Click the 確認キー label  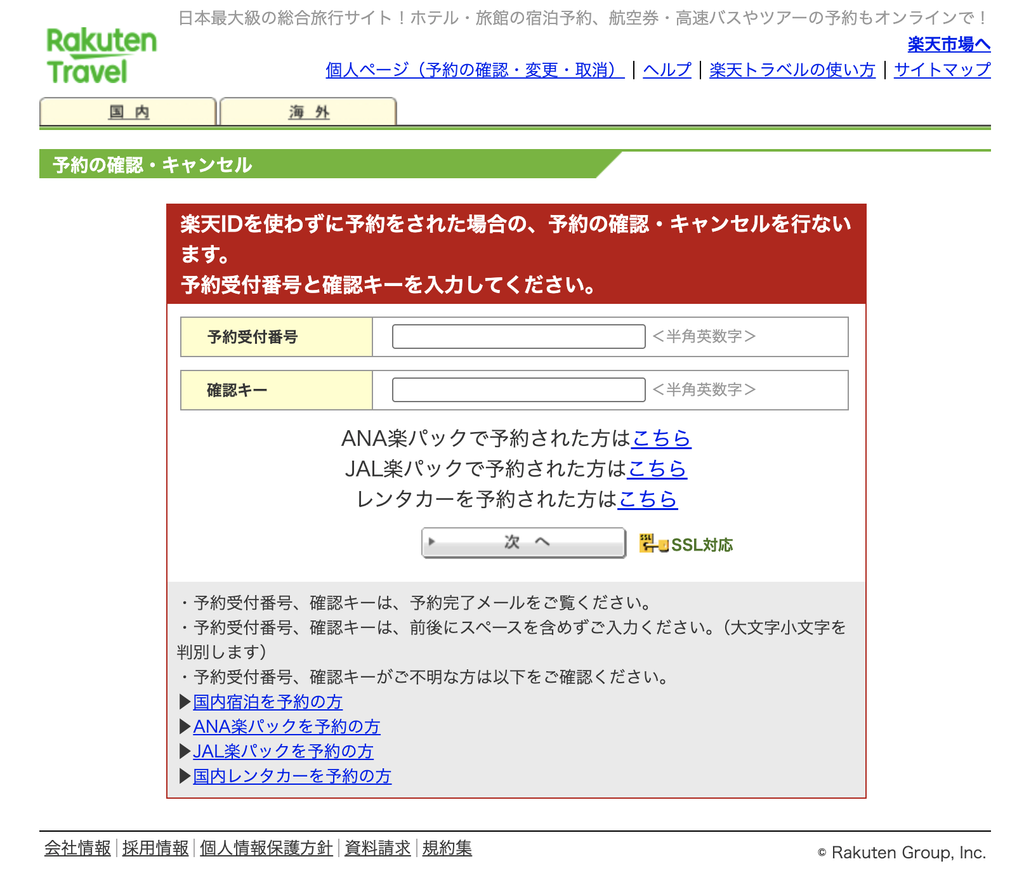(x=237, y=391)
